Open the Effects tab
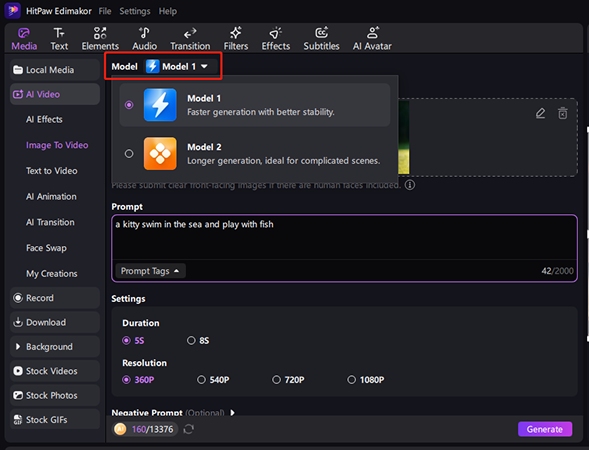The image size is (589, 450). point(275,38)
